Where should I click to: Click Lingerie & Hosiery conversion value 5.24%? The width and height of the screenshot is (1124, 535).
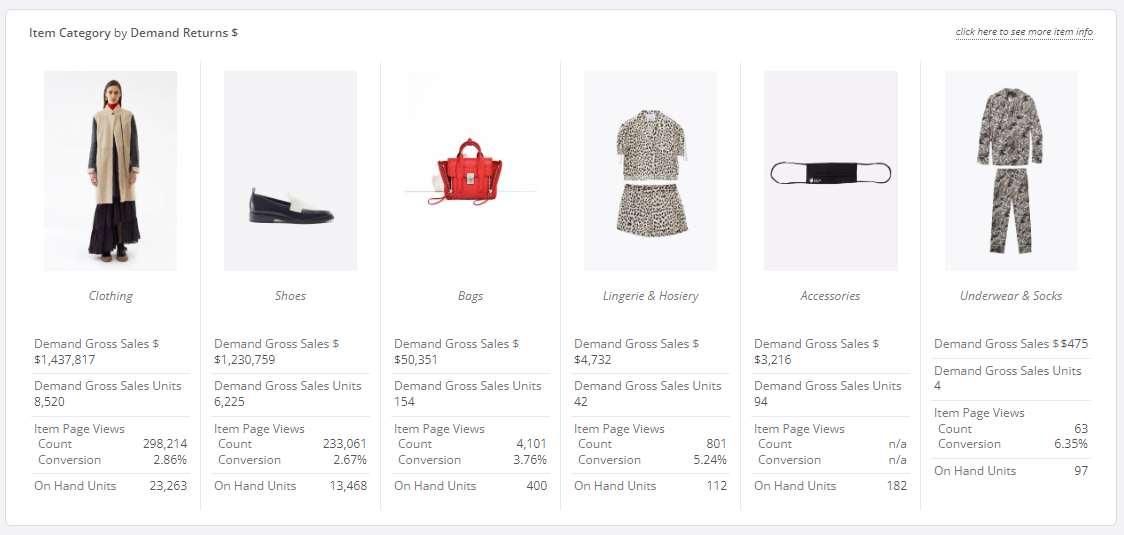710,460
